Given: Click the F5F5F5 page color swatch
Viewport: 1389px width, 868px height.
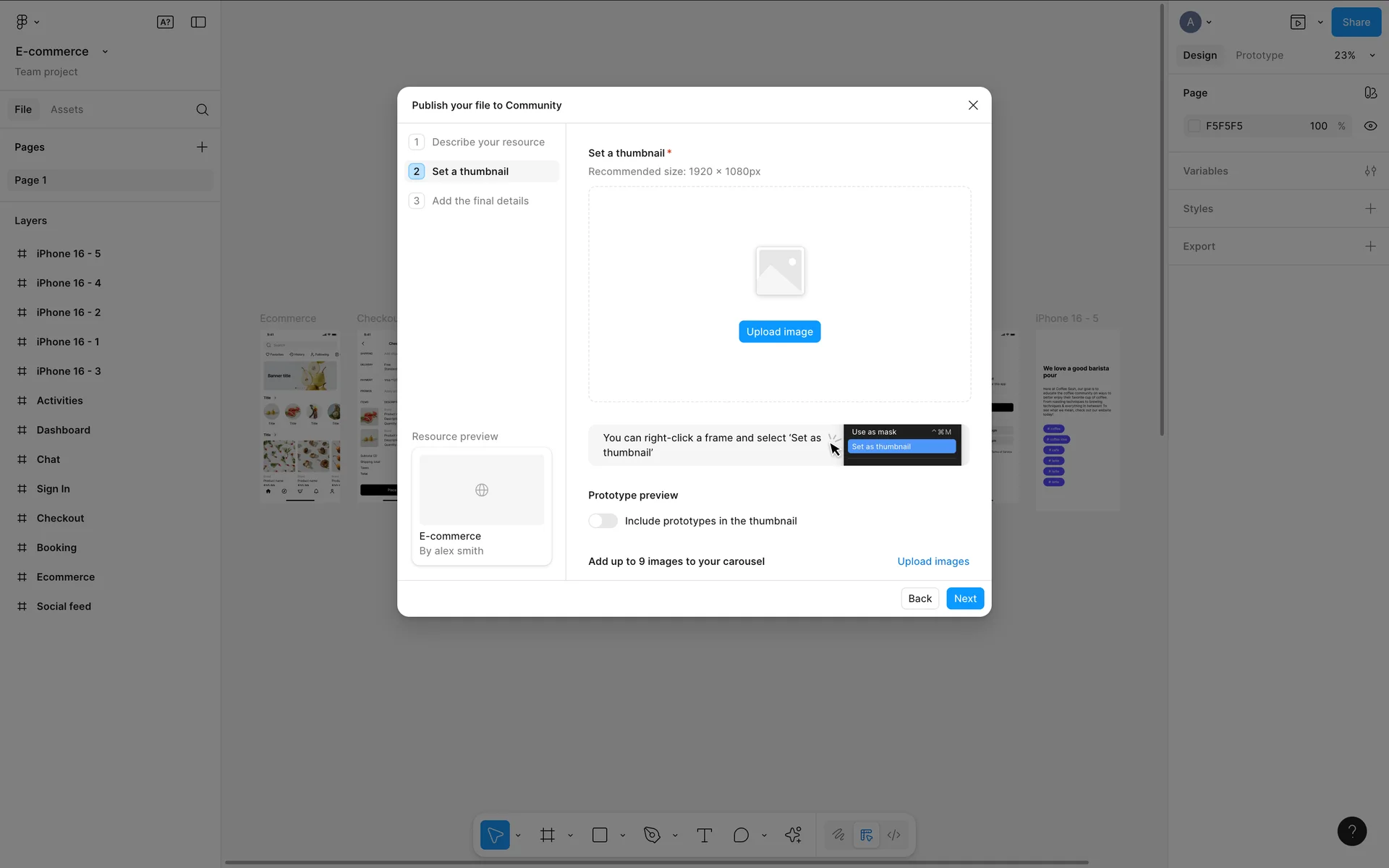Looking at the screenshot, I should (1194, 126).
